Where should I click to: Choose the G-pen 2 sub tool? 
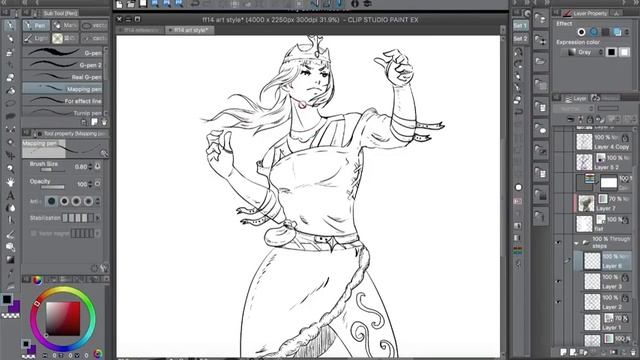62,64
